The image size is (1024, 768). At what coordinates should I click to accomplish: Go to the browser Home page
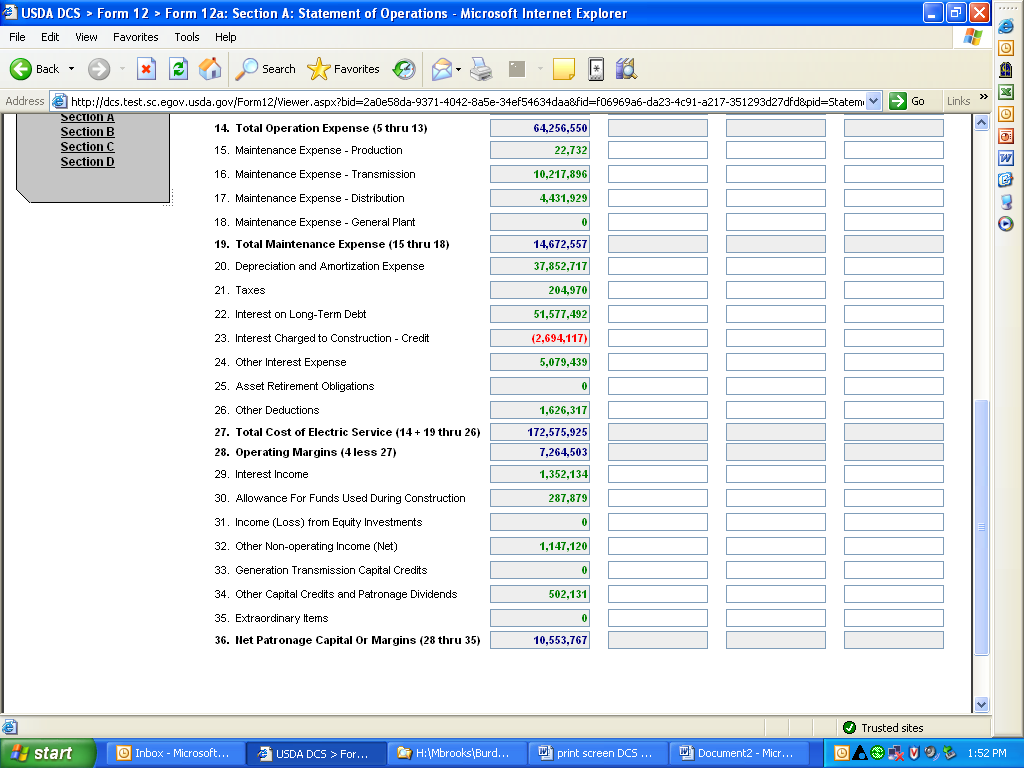pos(210,69)
